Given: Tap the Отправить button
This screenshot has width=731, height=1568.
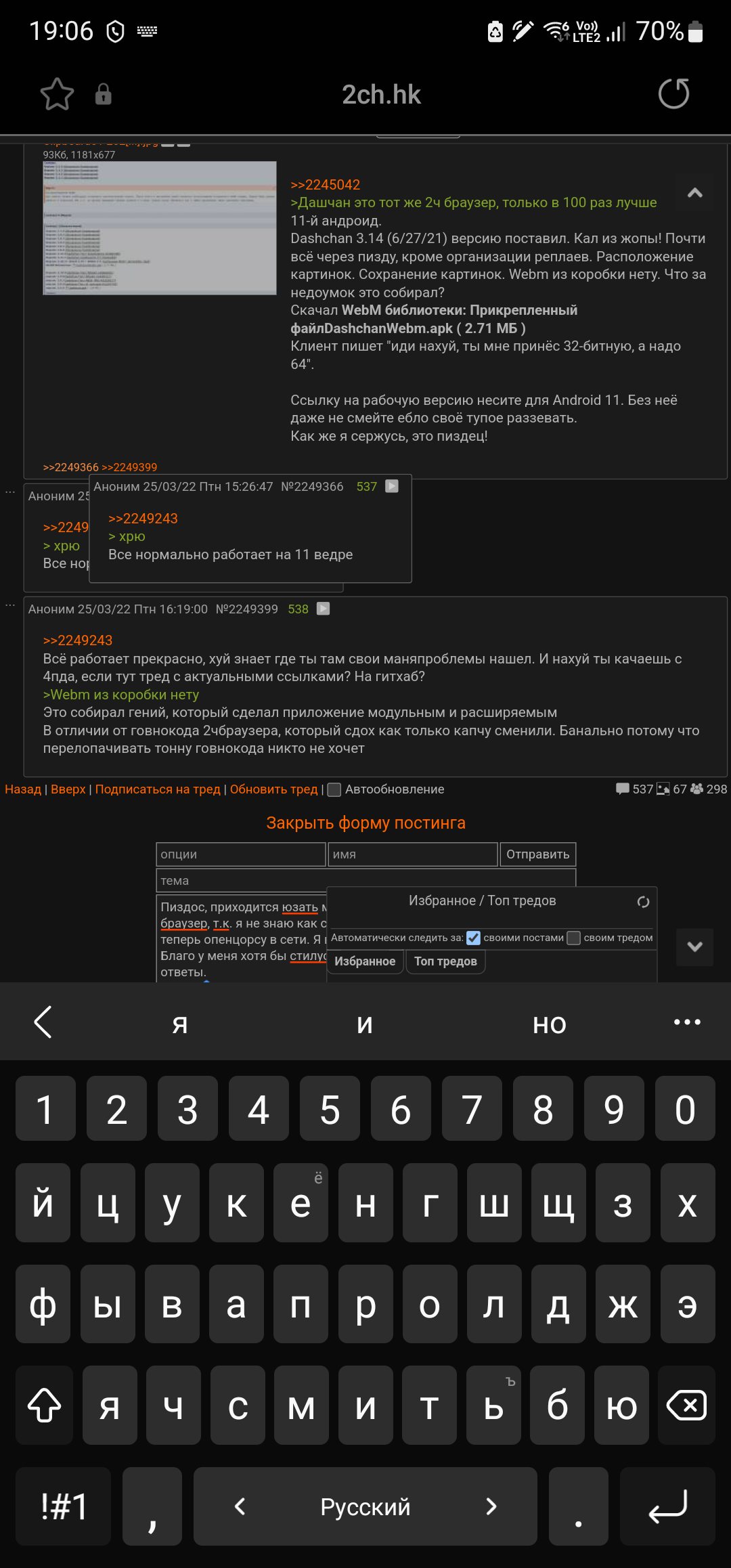Looking at the screenshot, I should coord(538,854).
